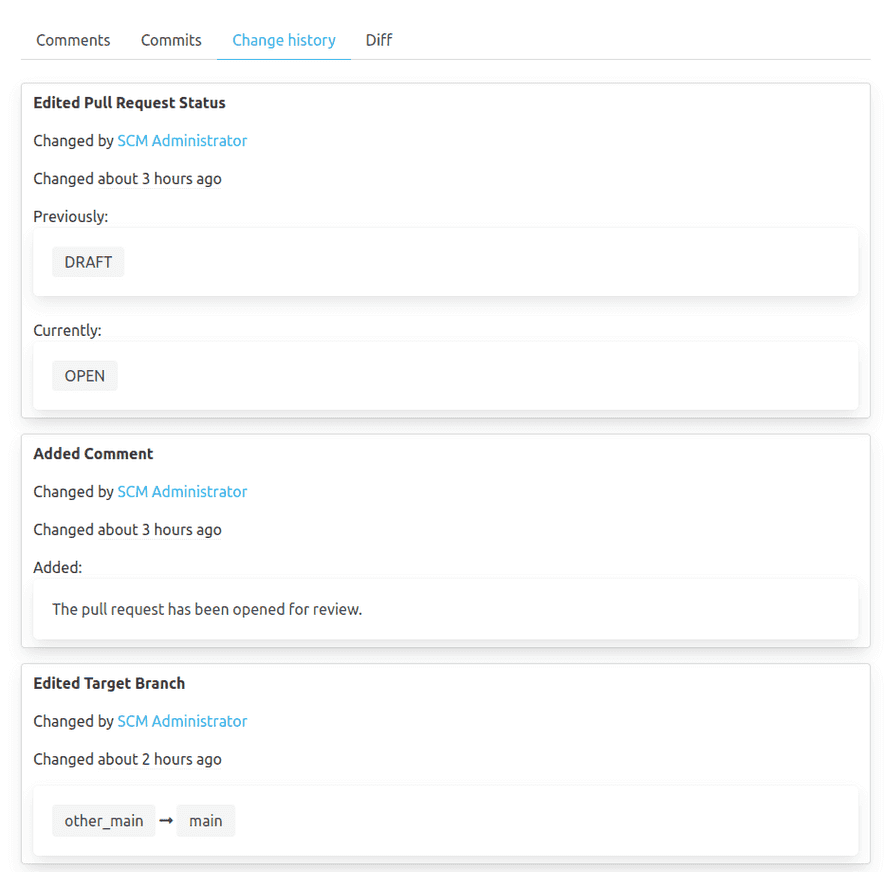Select the other_main branch label
885x872 pixels.
point(103,820)
